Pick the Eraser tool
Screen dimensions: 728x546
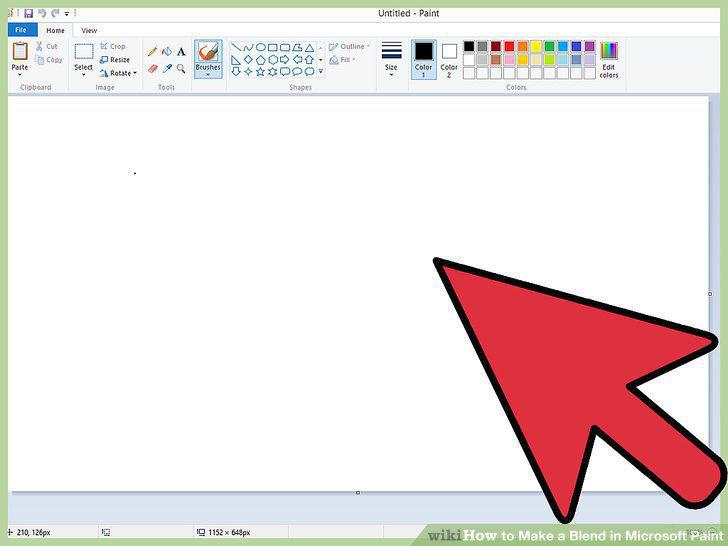152,69
